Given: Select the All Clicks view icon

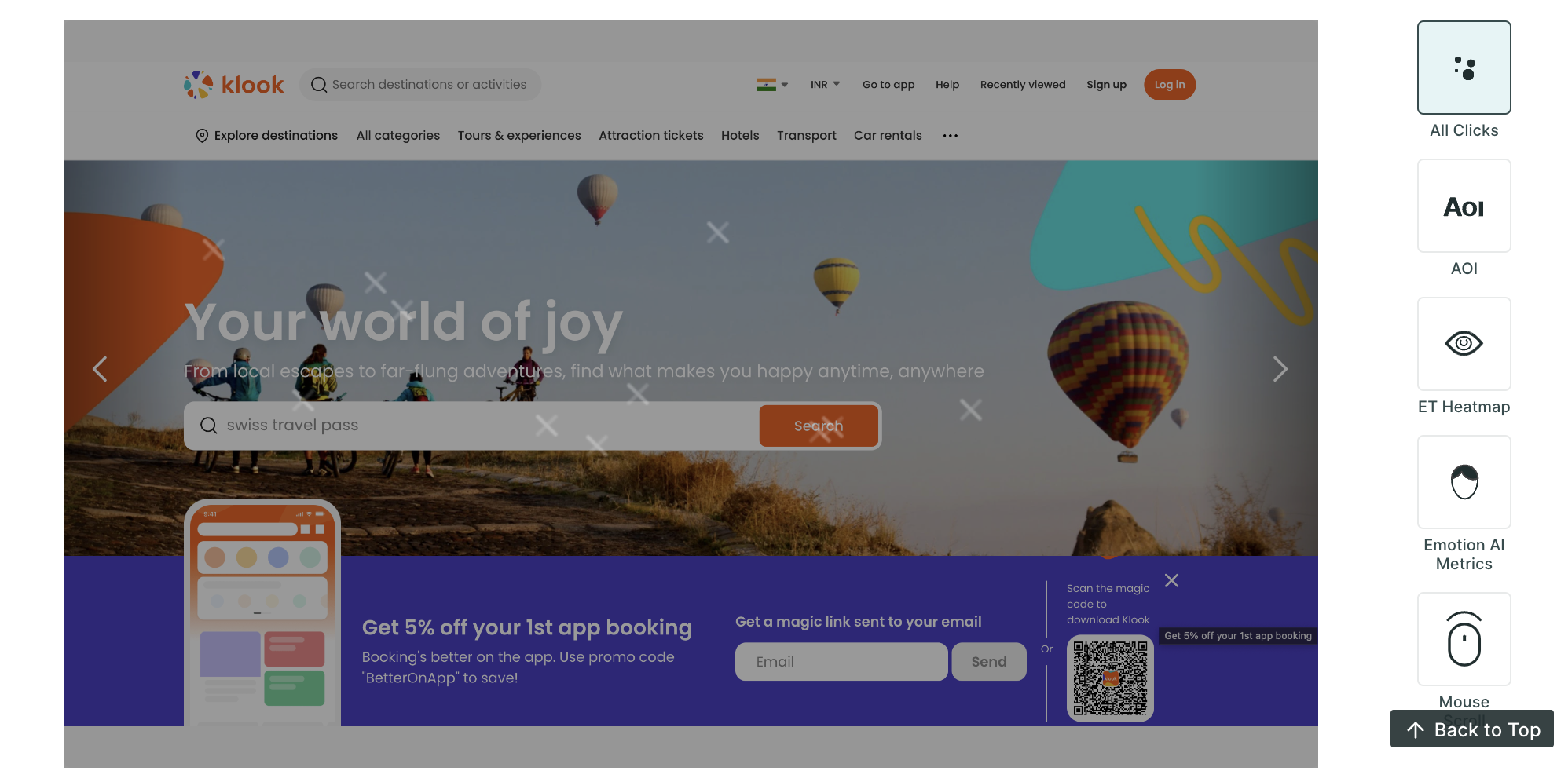Looking at the screenshot, I should click(1464, 68).
